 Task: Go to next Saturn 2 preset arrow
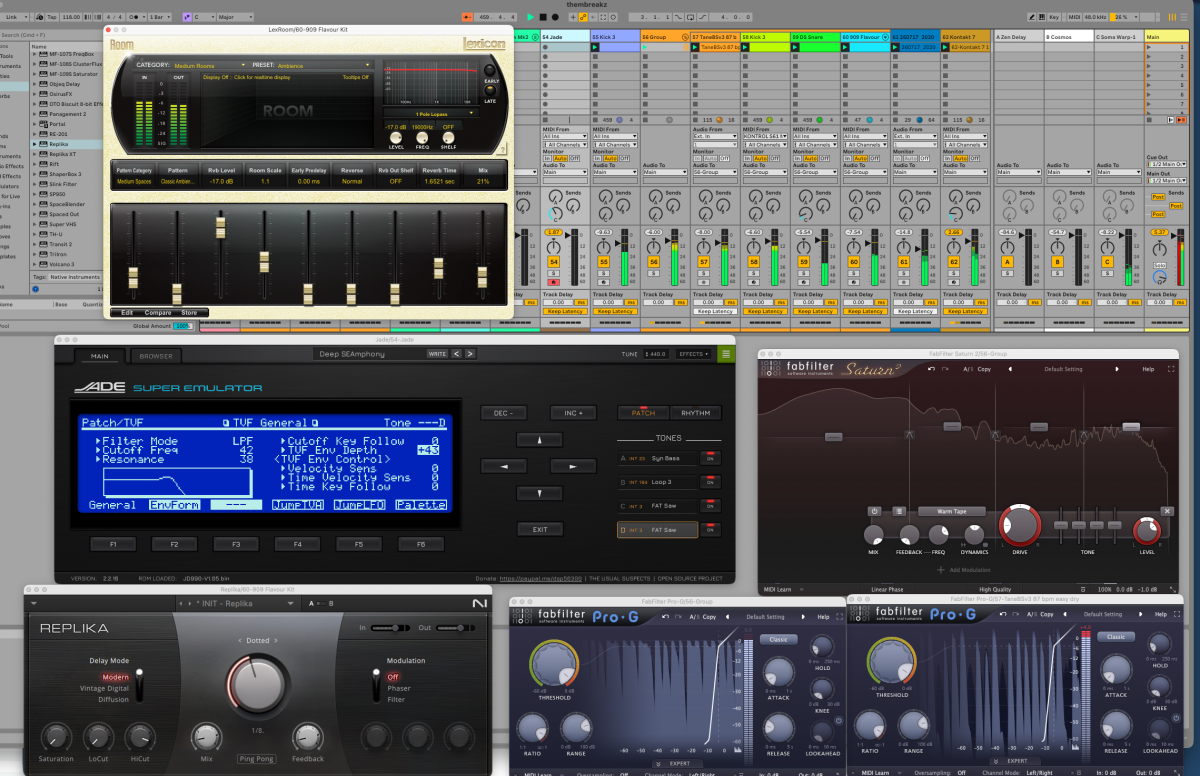point(1118,368)
